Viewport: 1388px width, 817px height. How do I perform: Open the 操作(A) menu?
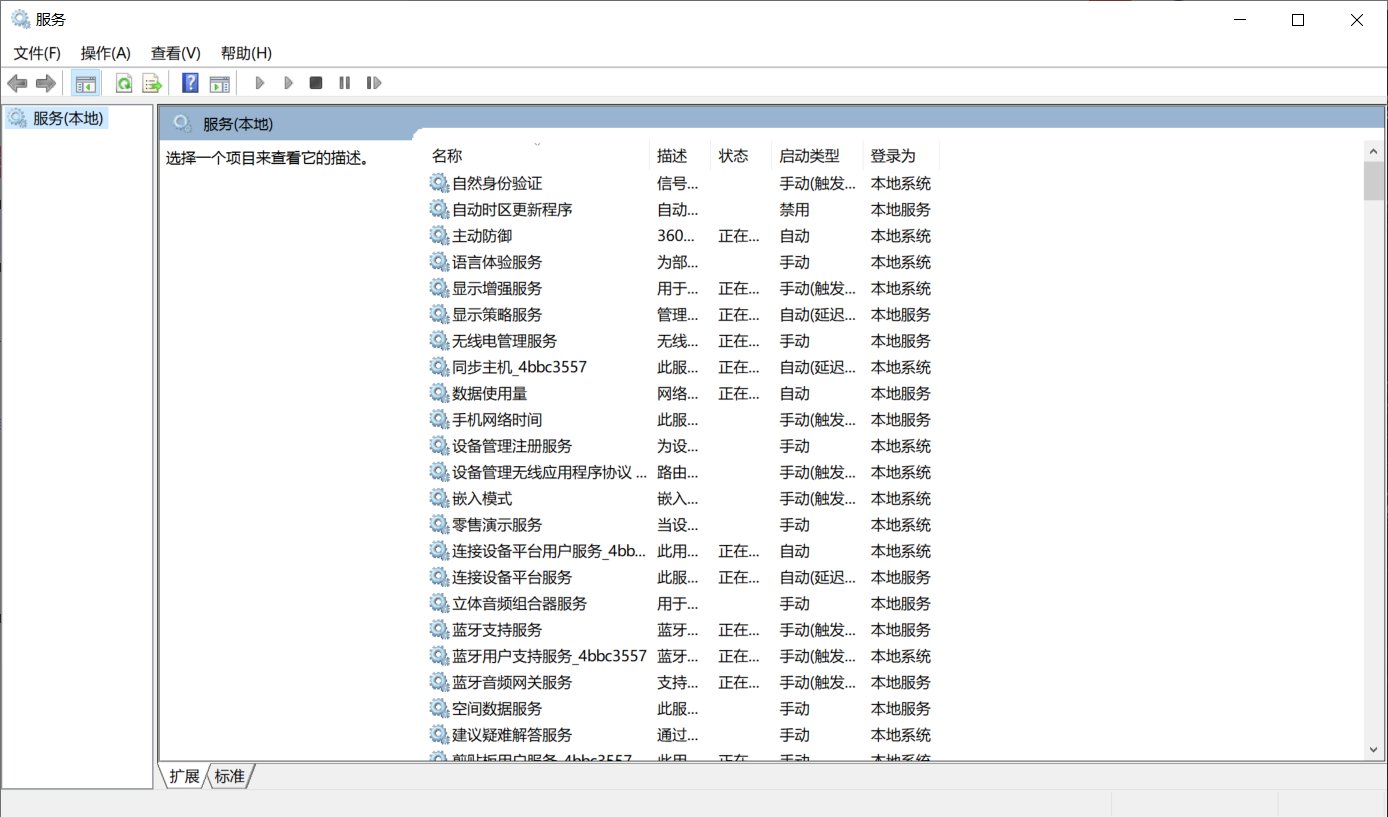pos(106,53)
